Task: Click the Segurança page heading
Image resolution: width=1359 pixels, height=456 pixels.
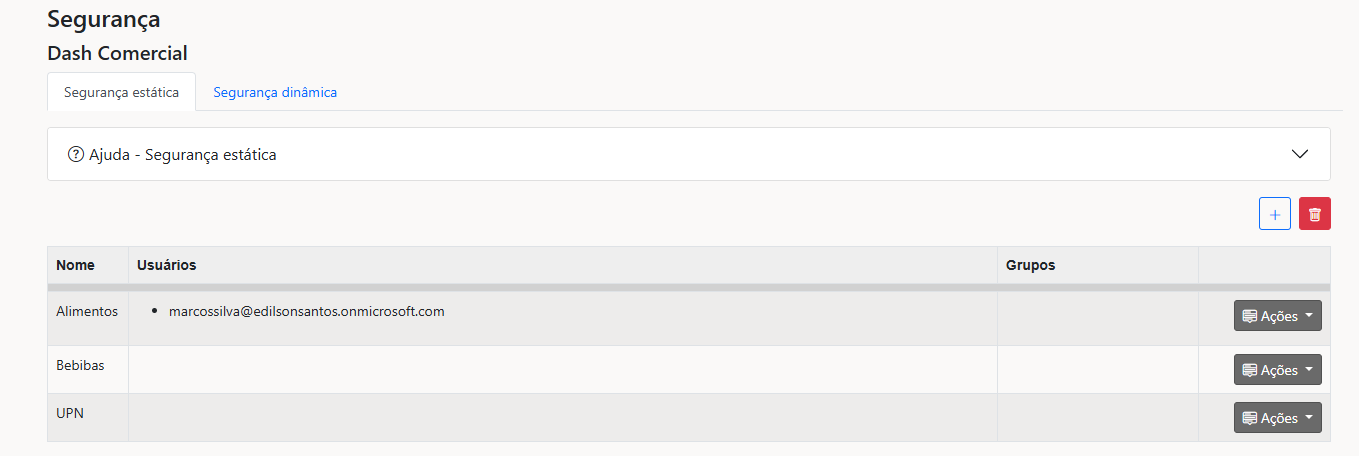Action: [x=103, y=19]
